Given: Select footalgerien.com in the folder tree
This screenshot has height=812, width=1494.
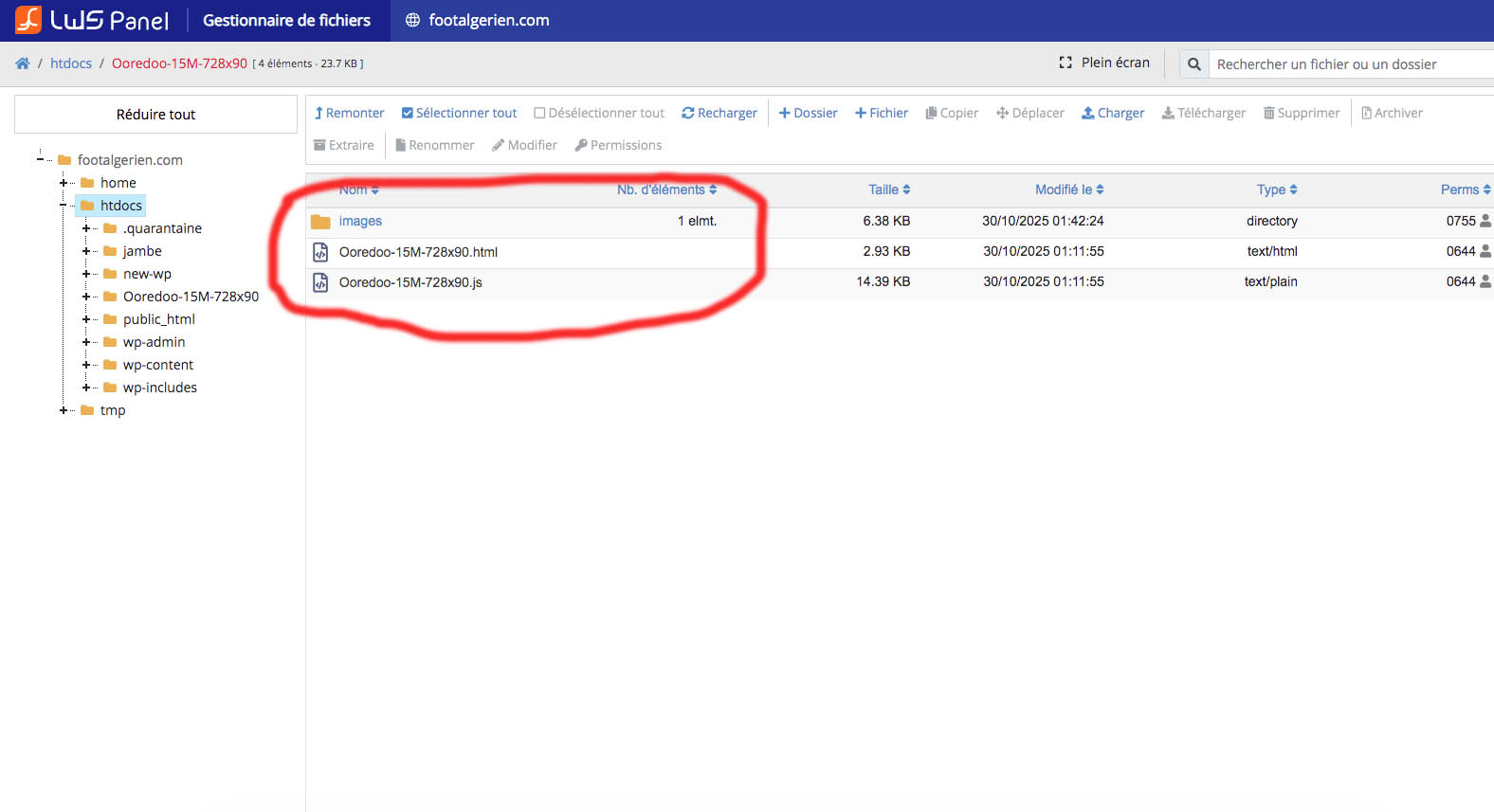Looking at the screenshot, I should pyautogui.click(x=130, y=160).
